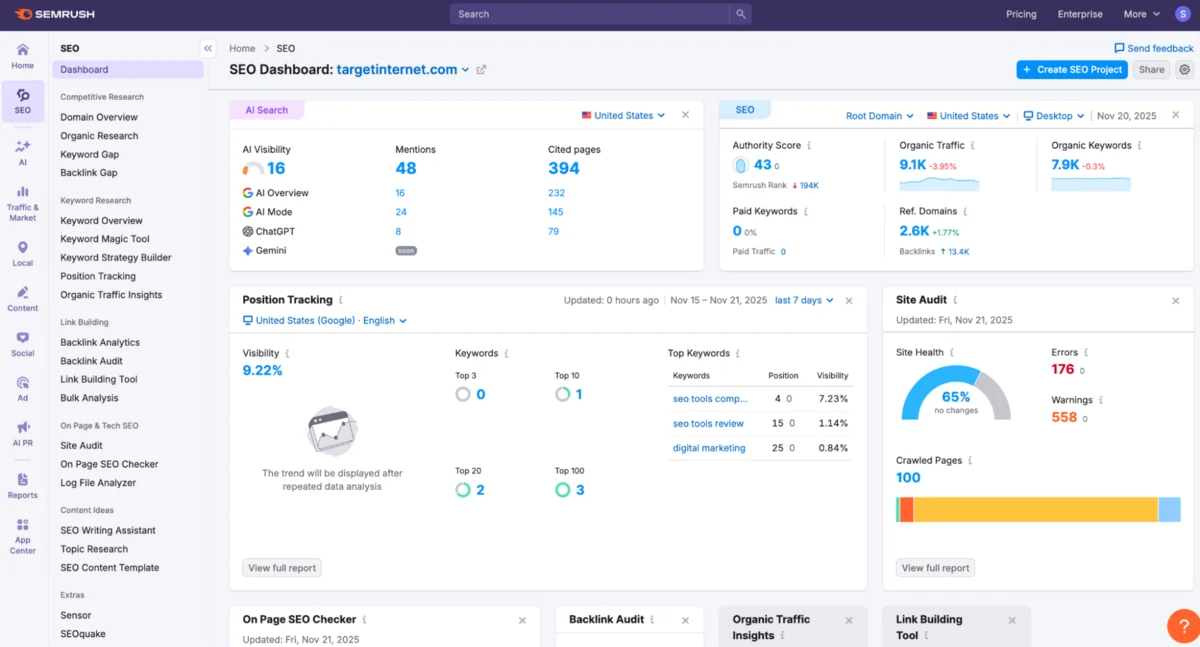The height and width of the screenshot is (647, 1200).
Task: Click the Ref. Domains value 2.6K
Action: point(914,231)
